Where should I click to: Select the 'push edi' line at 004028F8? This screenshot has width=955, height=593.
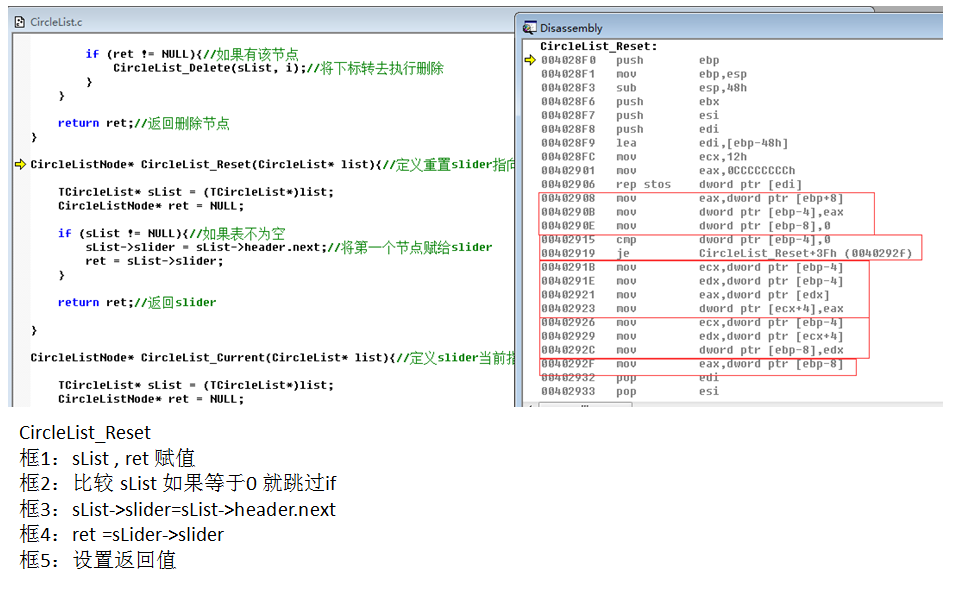tap(630, 129)
